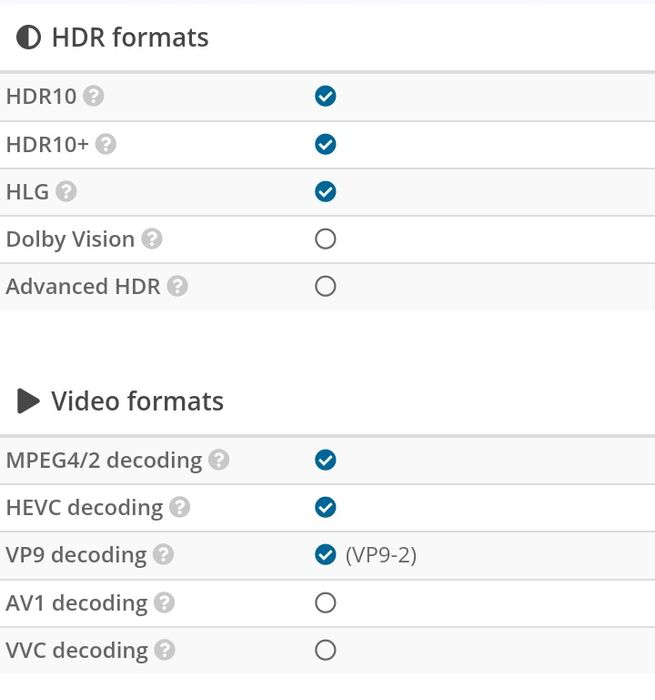Viewport: 655px width, 700px height.
Task: Show help for Dolby Vision
Action: [x=151, y=239]
